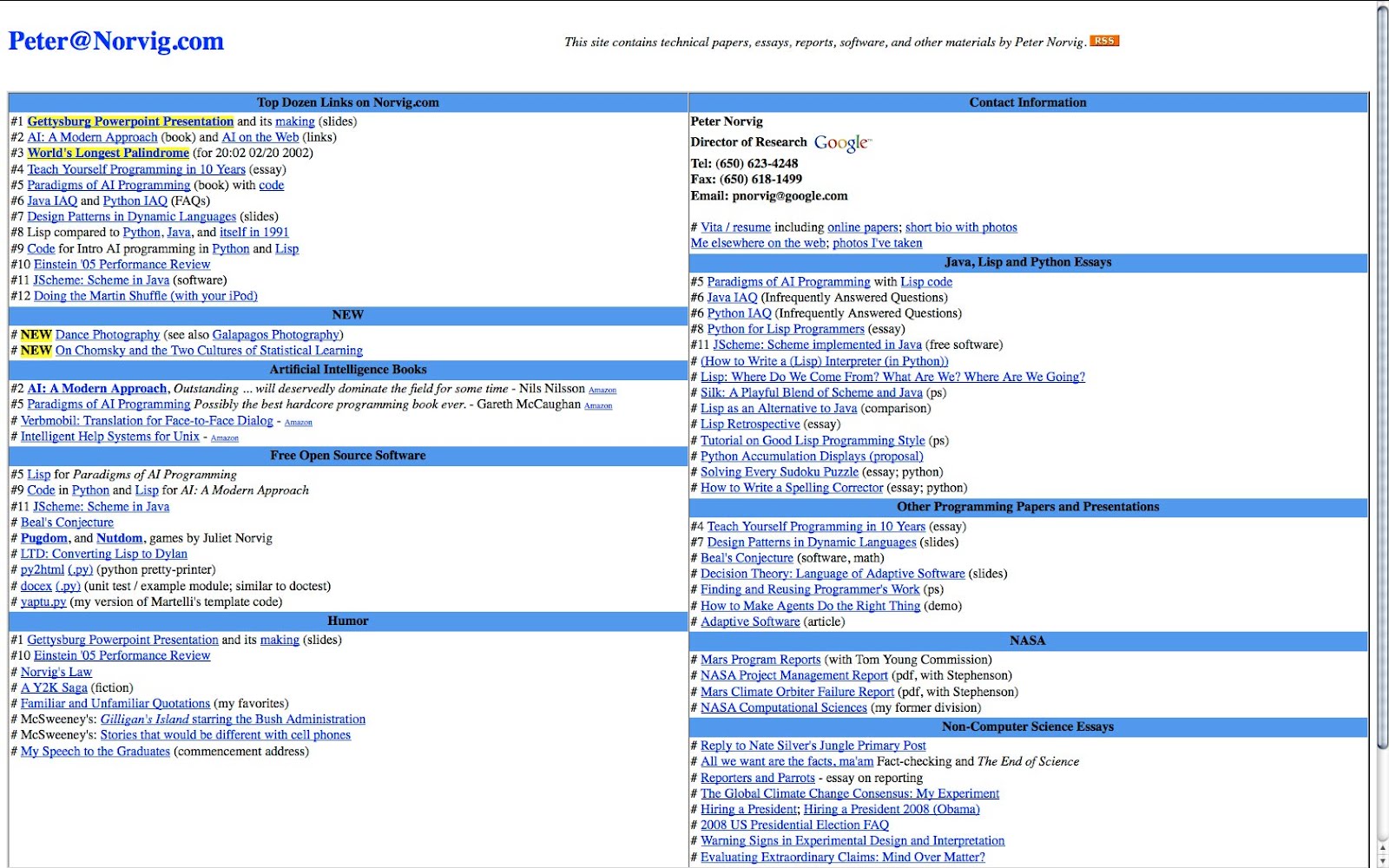Open the Adaptive Software article link
The image size is (1389, 868).
(750, 621)
